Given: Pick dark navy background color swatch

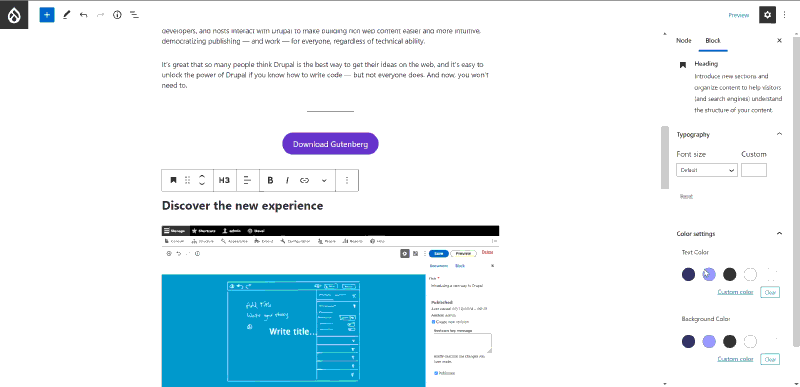Looking at the screenshot, I should pos(688,341).
